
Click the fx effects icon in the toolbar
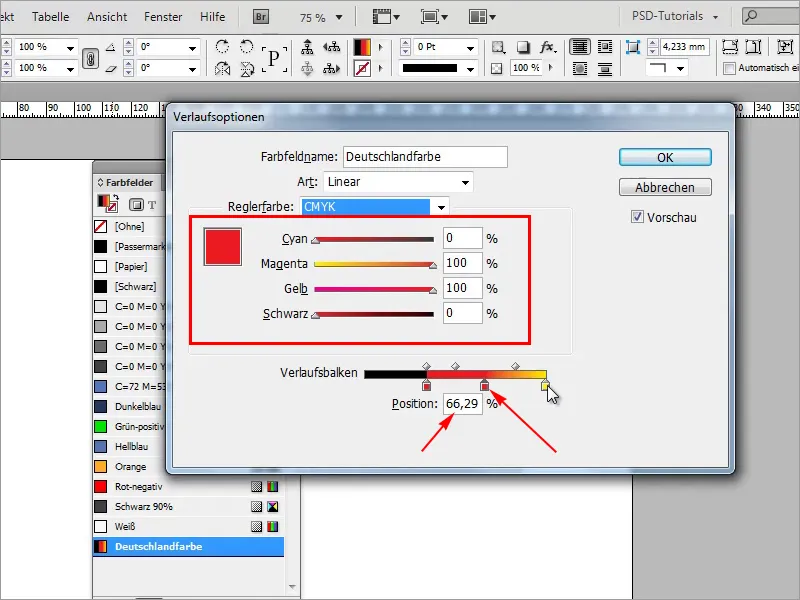[546, 47]
